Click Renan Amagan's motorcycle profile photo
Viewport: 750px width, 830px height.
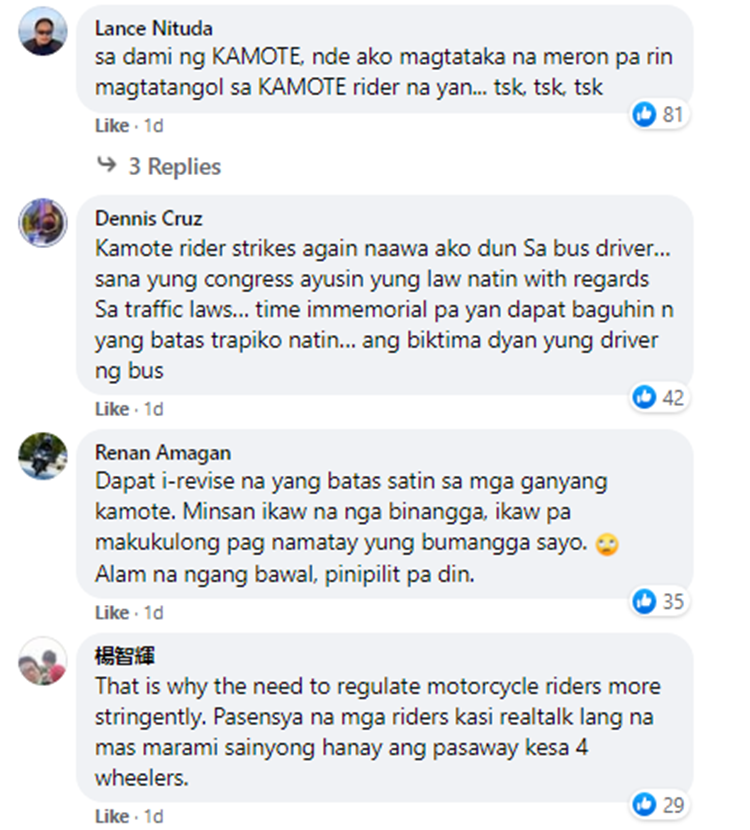pos(43,456)
